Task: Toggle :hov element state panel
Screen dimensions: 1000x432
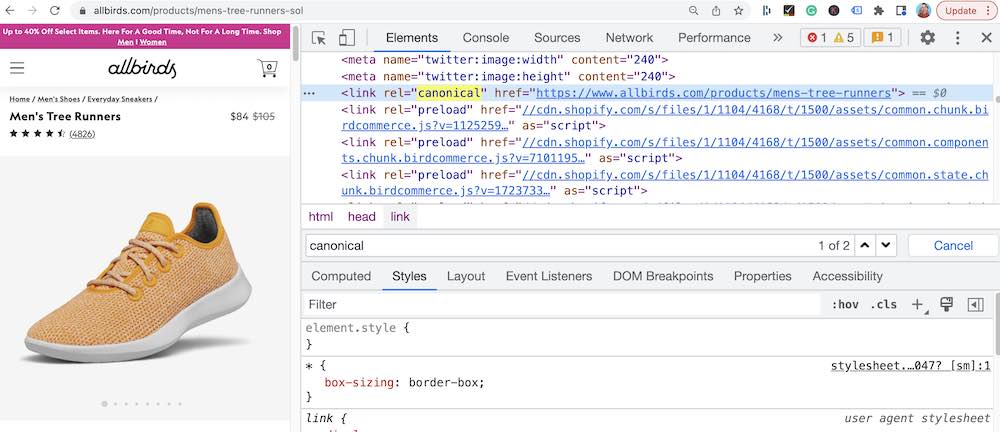Action: tap(845, 304)
